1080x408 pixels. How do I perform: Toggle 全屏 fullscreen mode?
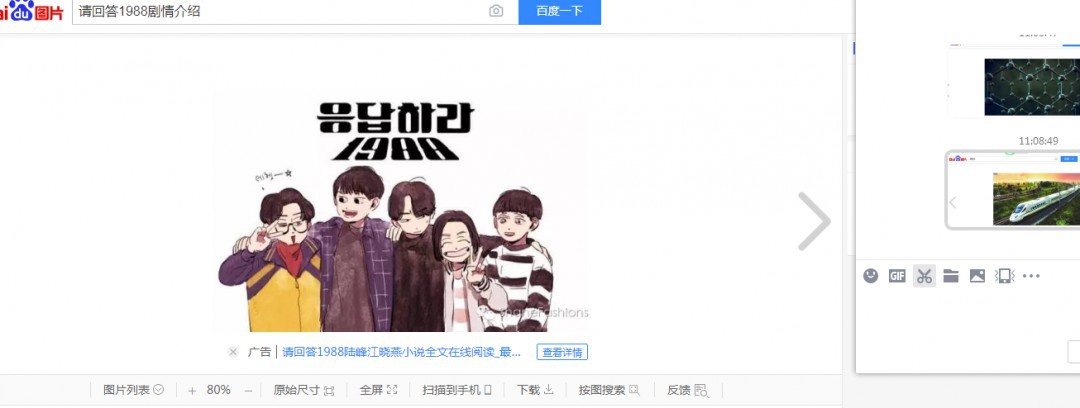tap(379, 390)
